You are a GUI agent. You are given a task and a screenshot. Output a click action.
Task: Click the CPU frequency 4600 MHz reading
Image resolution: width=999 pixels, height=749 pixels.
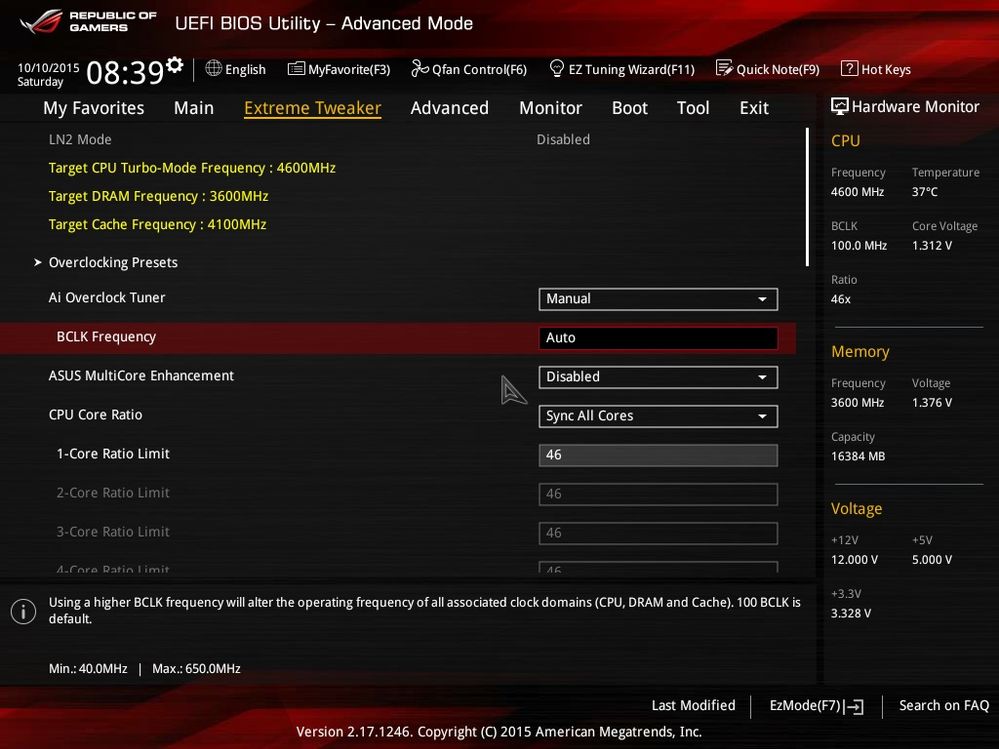coord(858,192)
